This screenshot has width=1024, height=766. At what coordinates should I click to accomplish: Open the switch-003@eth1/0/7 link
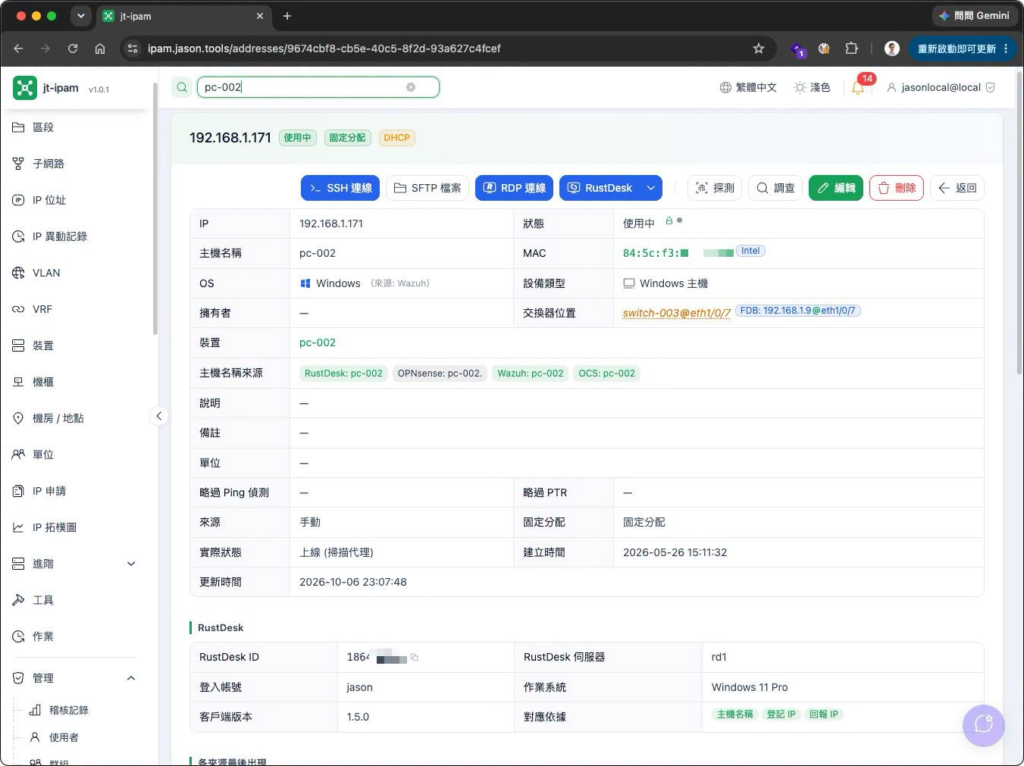pyautogui.click(x=677, y=313)
